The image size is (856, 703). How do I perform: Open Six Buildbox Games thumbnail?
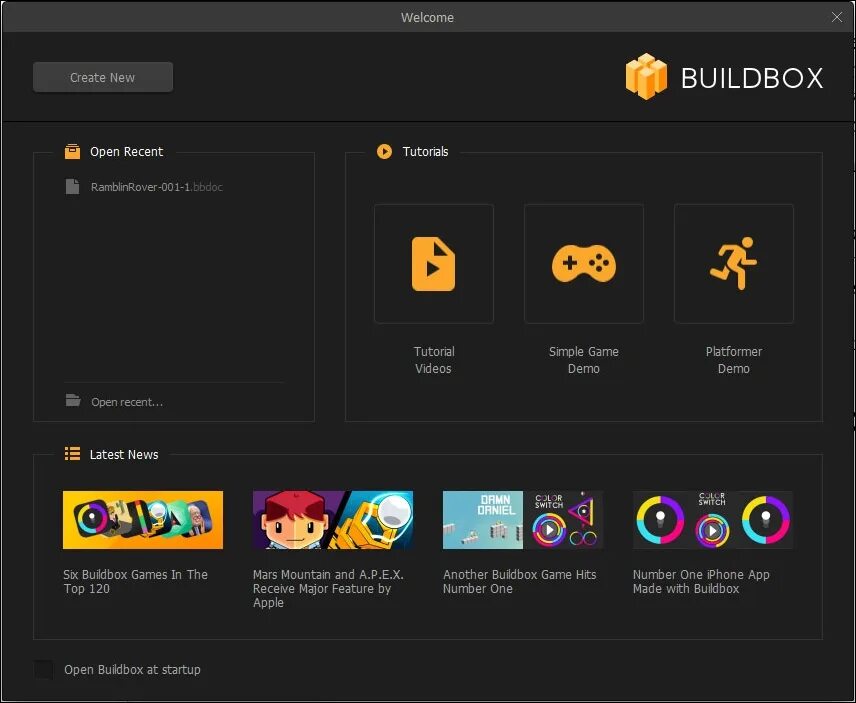(143, 520)
